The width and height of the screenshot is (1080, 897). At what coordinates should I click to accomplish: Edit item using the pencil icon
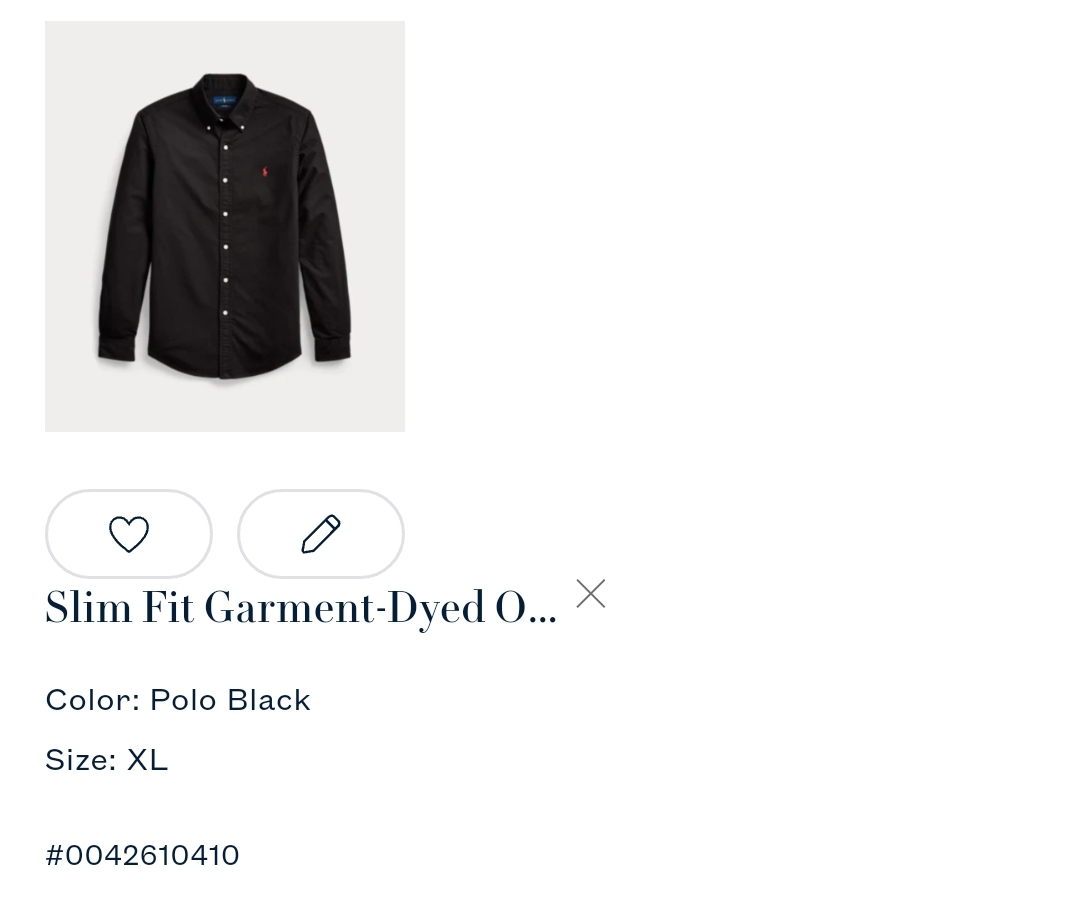pyautogui.click(x=321, y=534)
